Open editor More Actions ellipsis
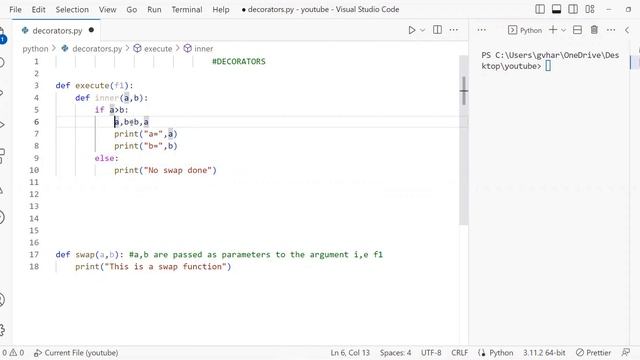This screenshot has height=360, width=640. (453, 30)
